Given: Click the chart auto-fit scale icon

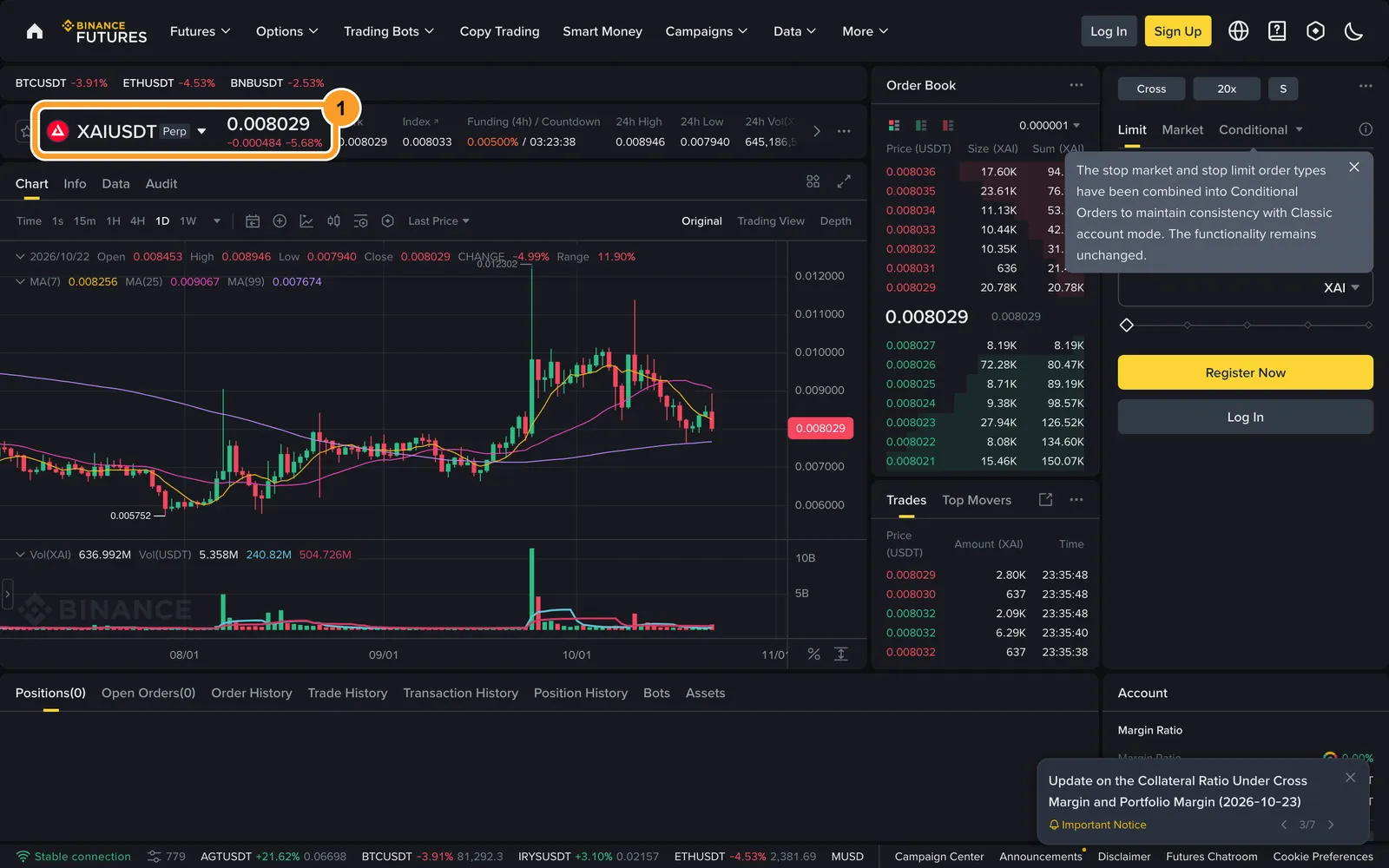Looking at the screenshot, I should point(841,654).
